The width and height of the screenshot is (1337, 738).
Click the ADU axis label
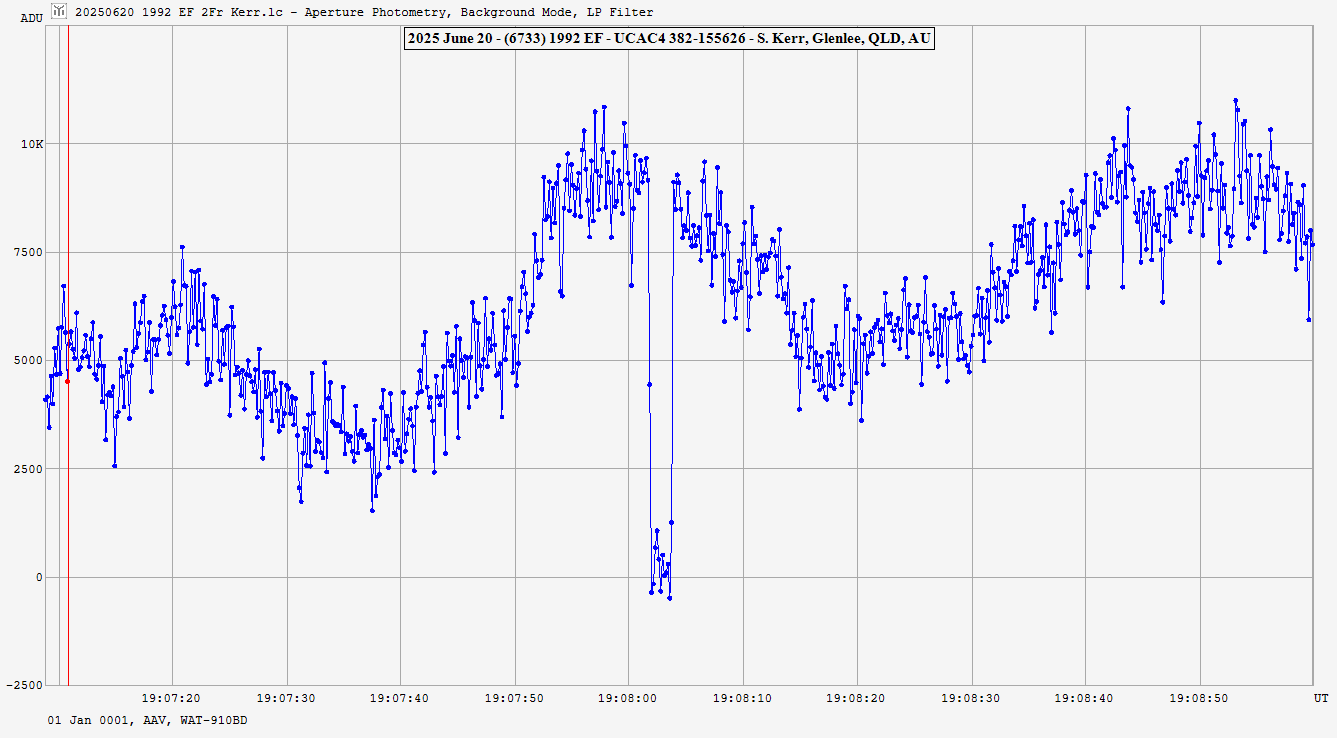pyautogui.click(x=31, y=18)
